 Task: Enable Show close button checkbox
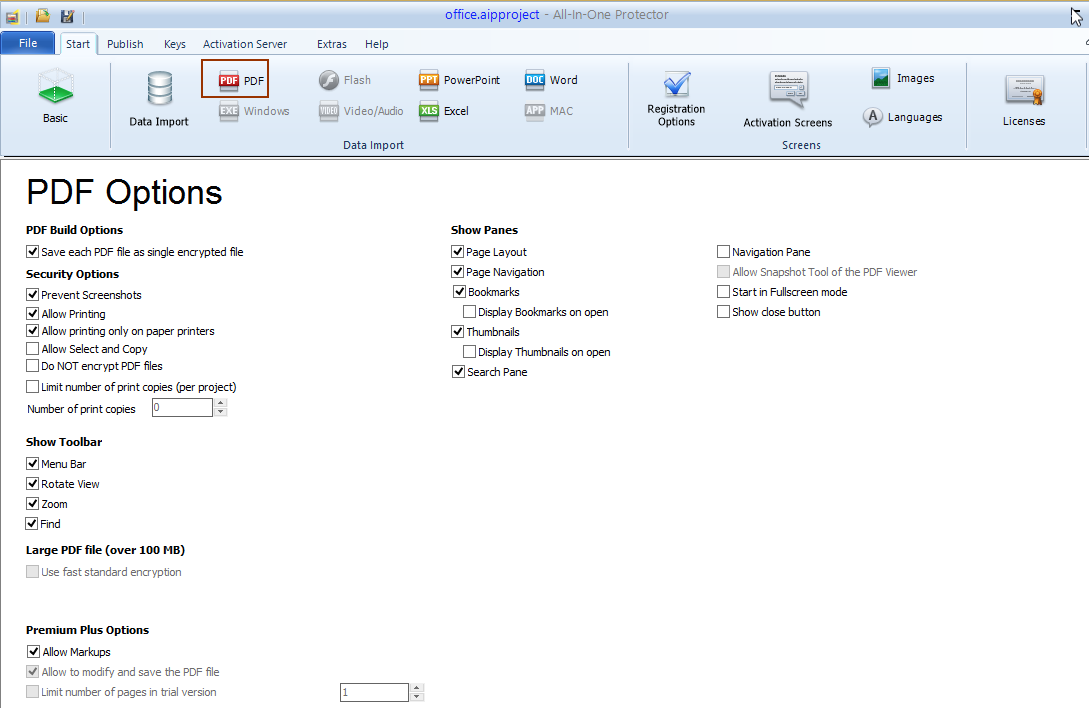[724, 312]
